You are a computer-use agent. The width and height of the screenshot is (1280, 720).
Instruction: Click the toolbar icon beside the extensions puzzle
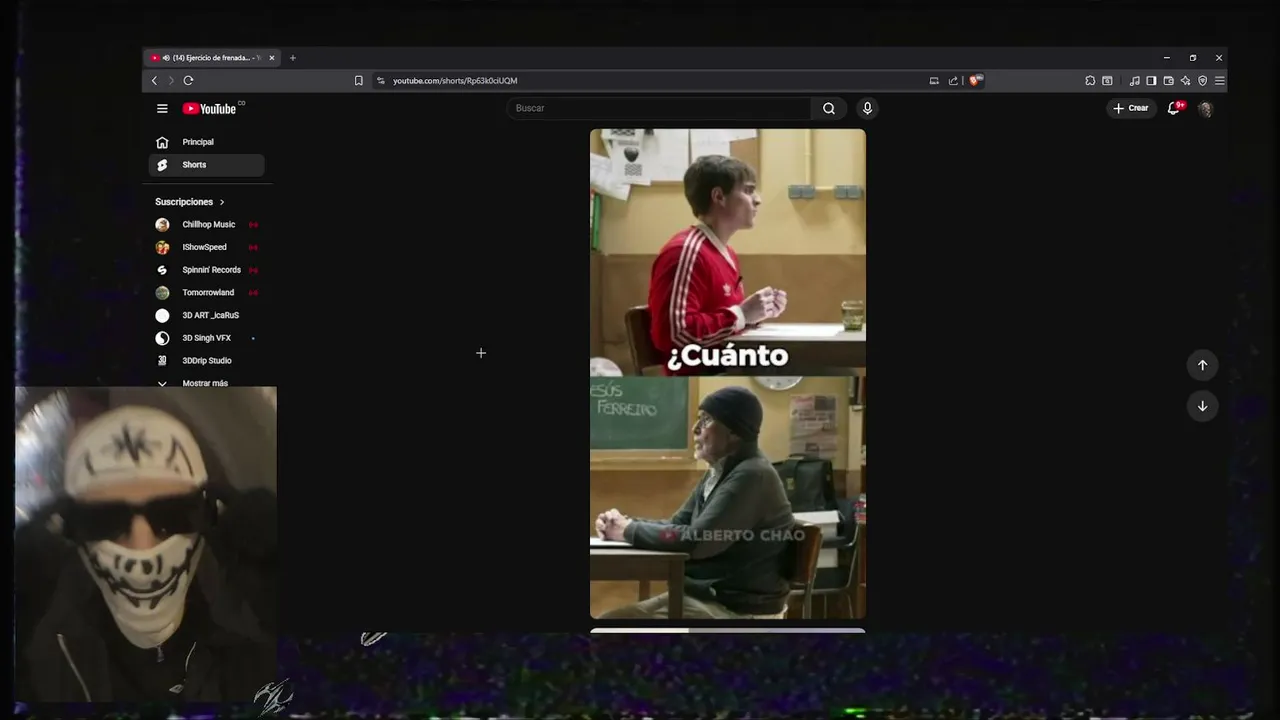1107,80
